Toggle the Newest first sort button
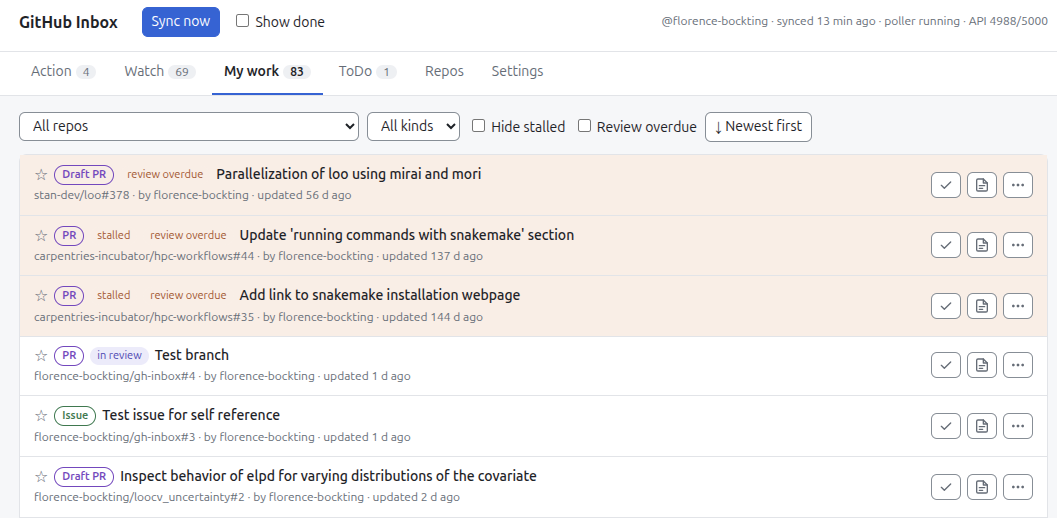Screen dimensions: 1057x519 click(x=758, y=127)
